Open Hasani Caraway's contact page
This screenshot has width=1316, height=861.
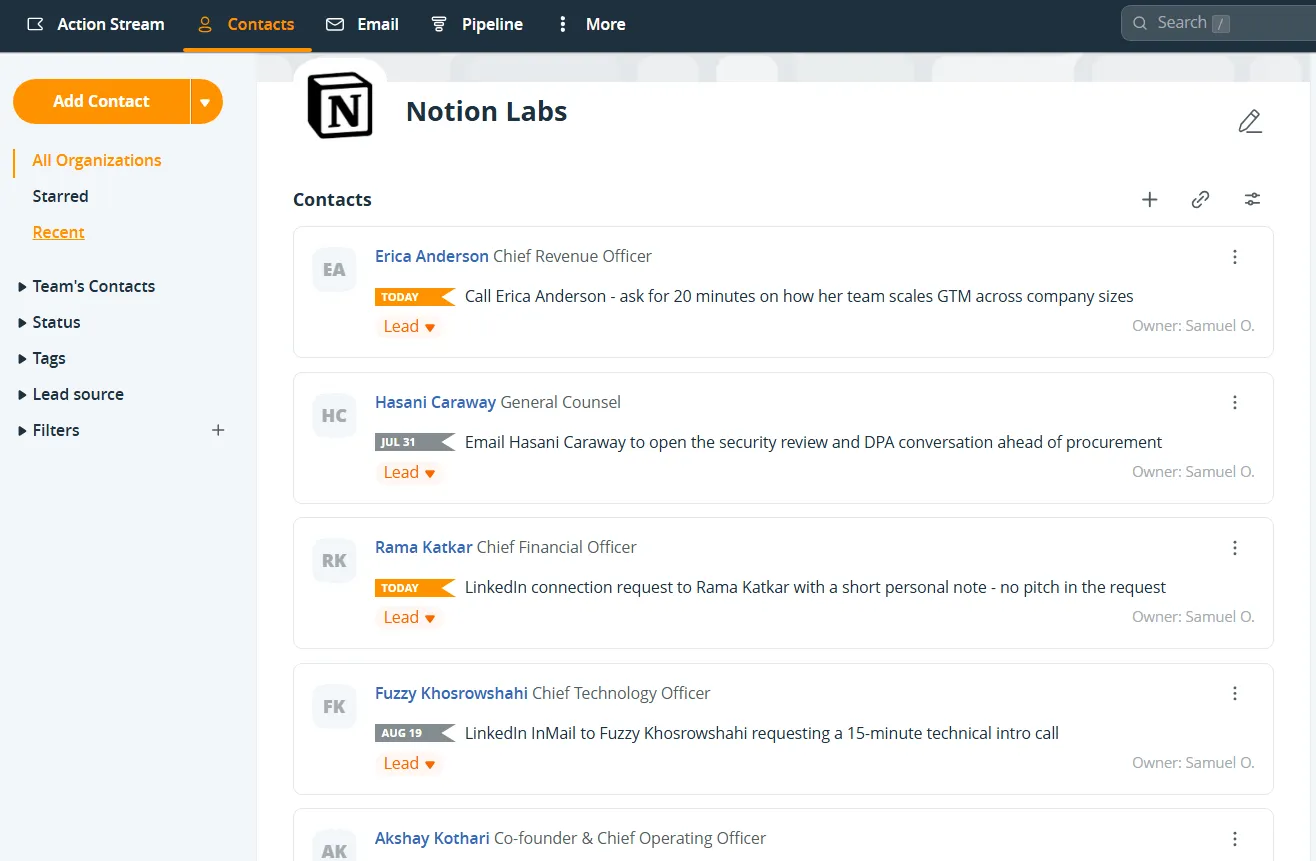(x=435, y=402)
